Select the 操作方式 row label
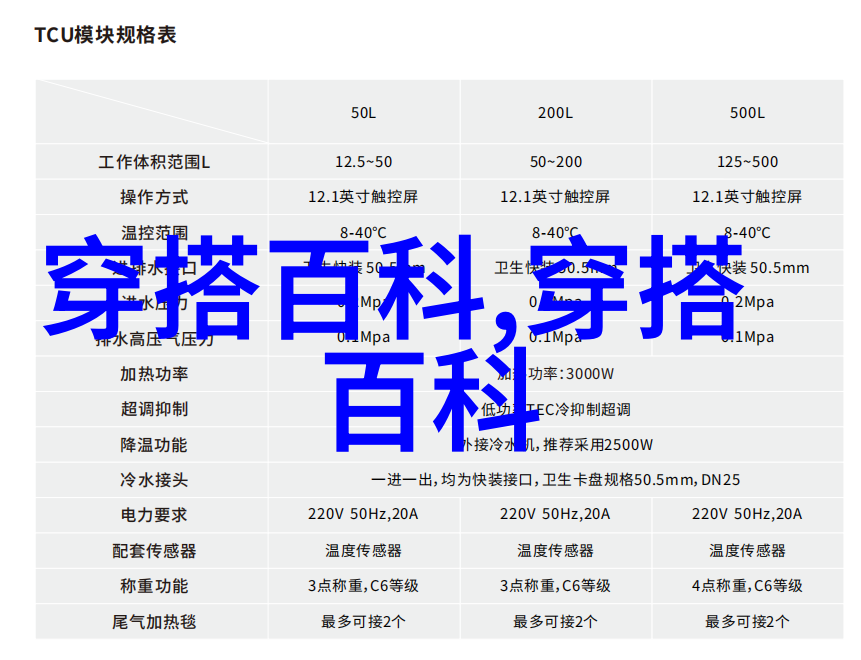Viewport: 861px width, 660px height. (x=153, y=197)
